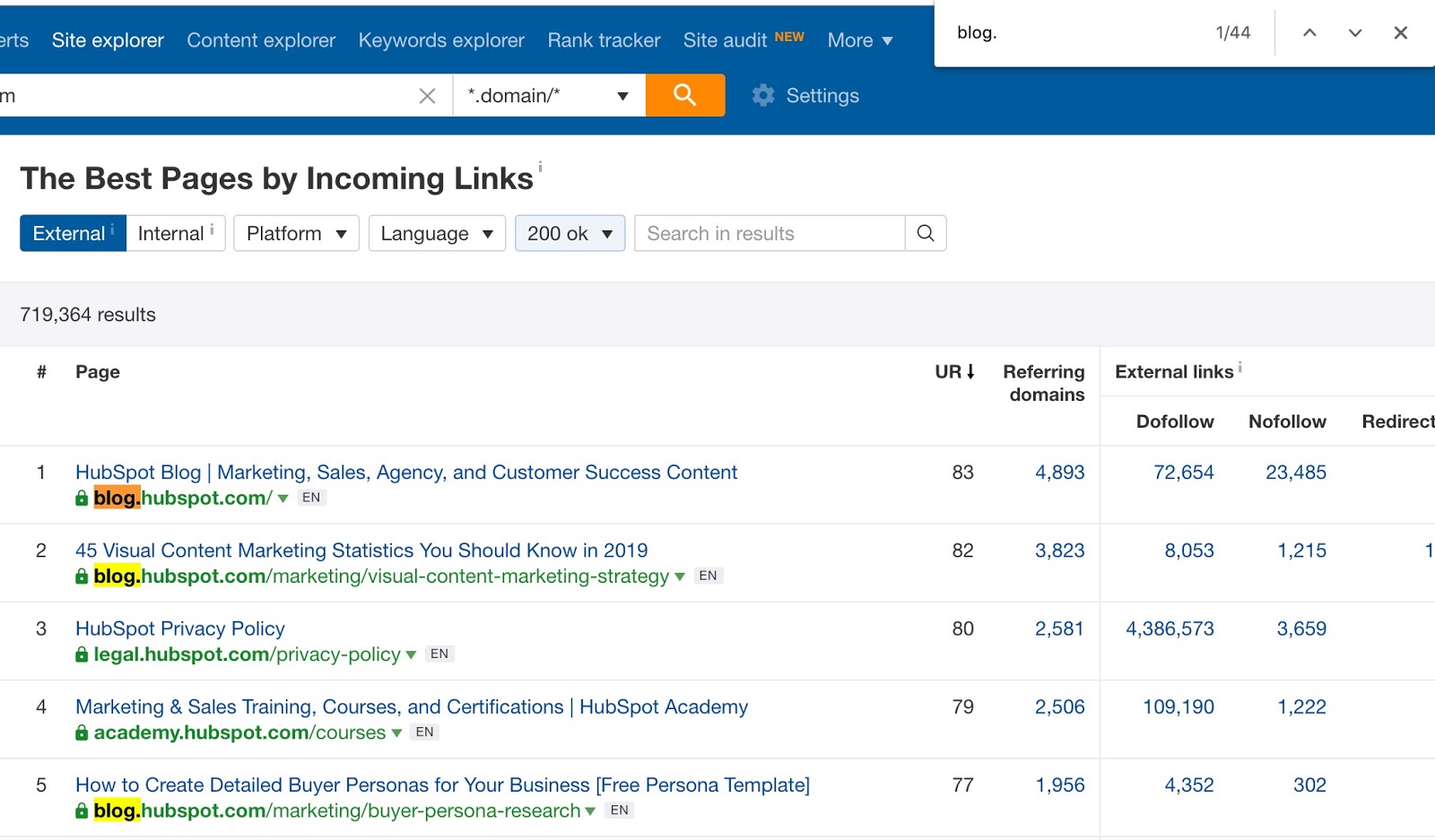Expand the blog.hubspot.com/ URL dropdown arrow
The height and width of the screenshot is (840, 1435).
tap(283, 498)
